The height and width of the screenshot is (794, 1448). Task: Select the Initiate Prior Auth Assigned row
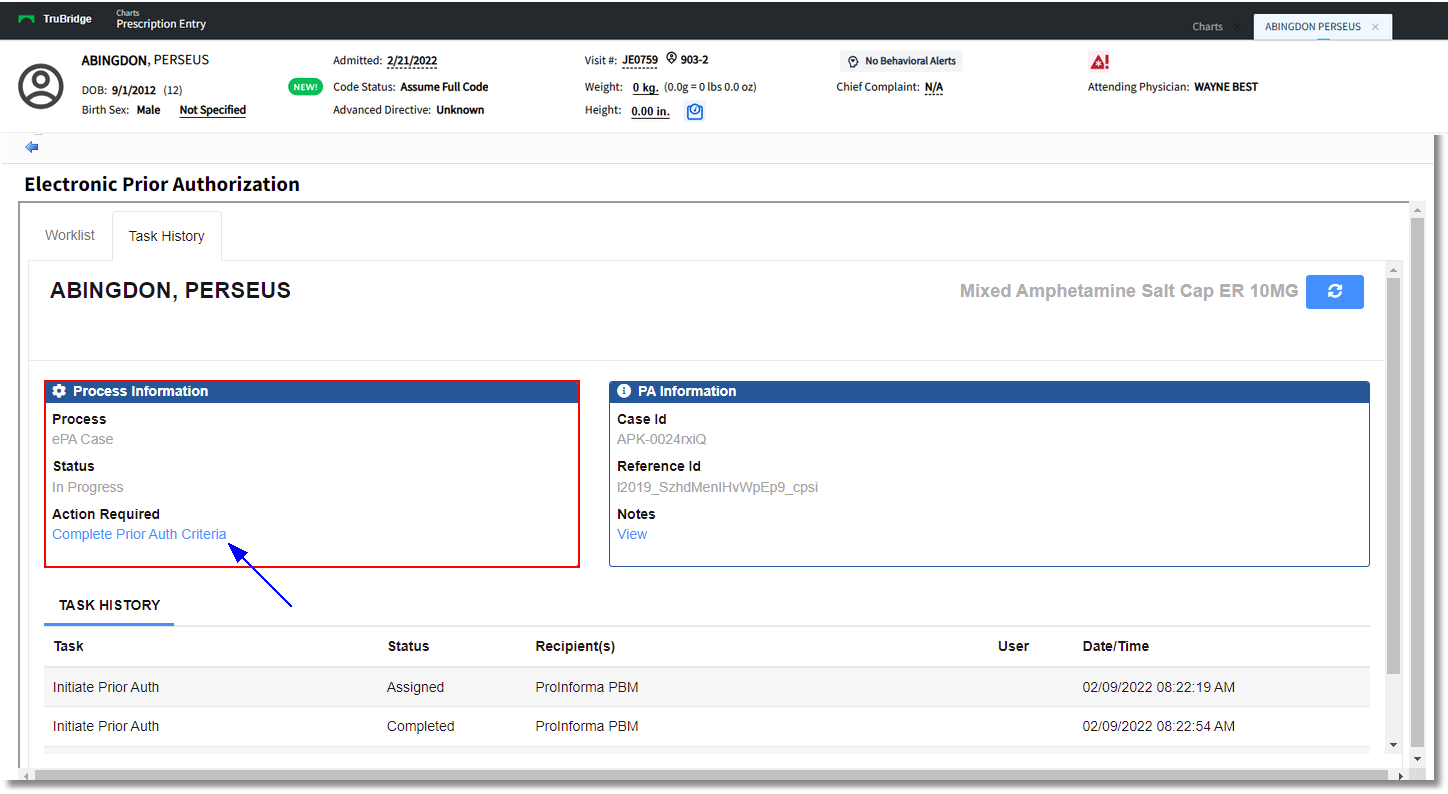click(707, 687)
